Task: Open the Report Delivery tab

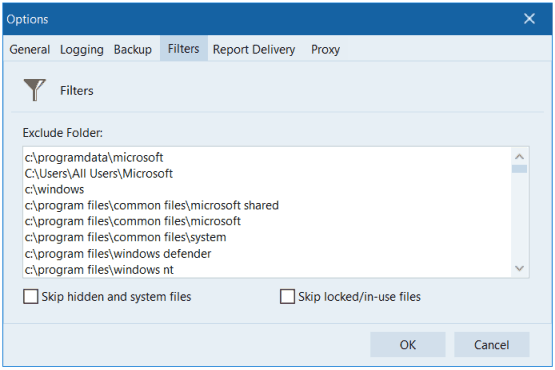Action: tap(254, 49)
